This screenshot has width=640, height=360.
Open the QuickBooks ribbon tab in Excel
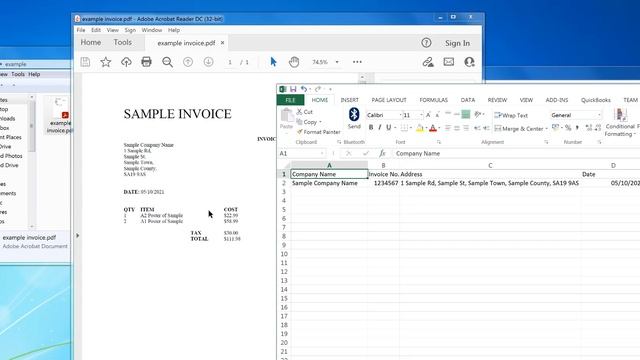596,100
